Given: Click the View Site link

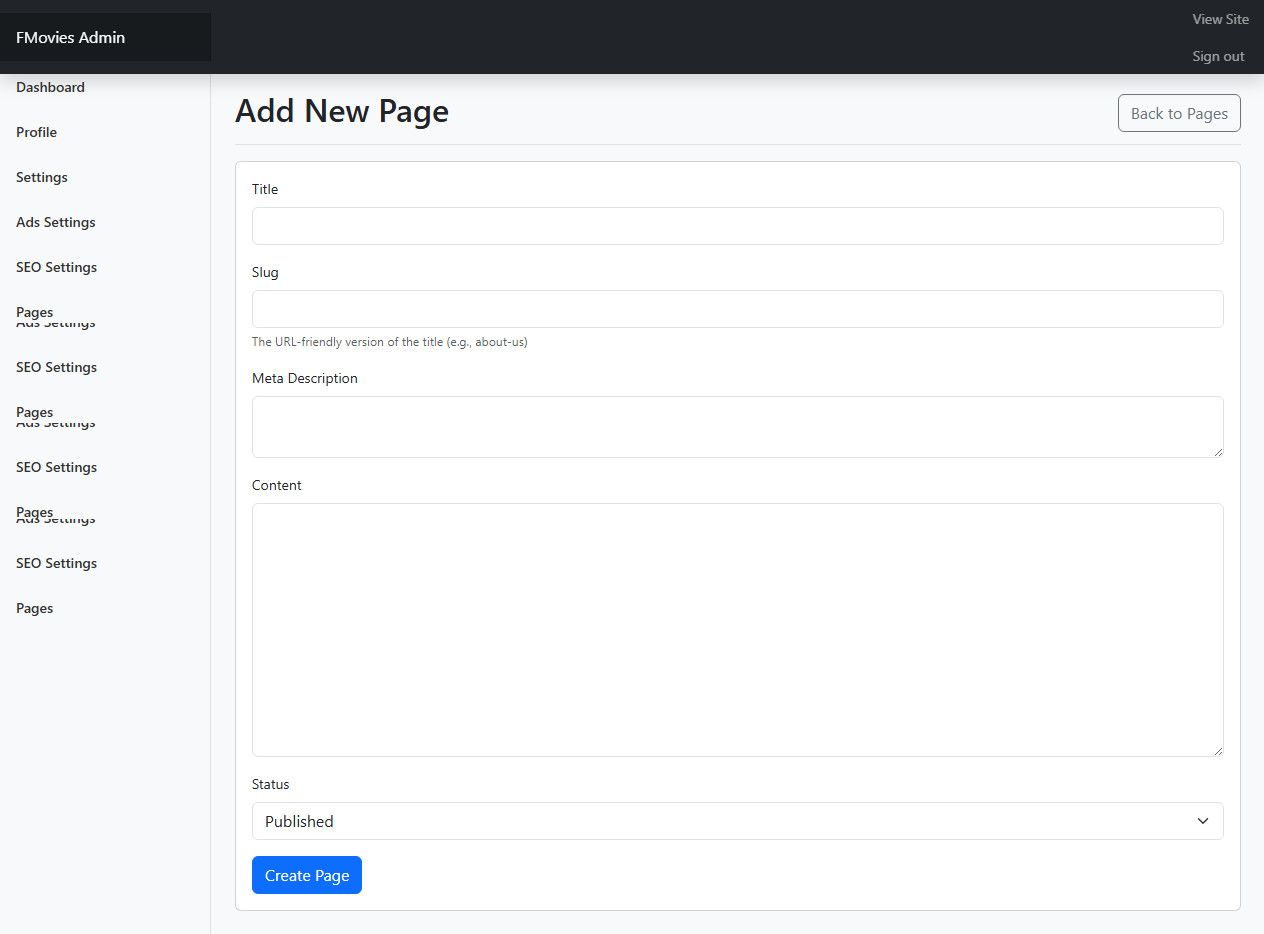Looking at the screenshot, I should pos(1220,19).
